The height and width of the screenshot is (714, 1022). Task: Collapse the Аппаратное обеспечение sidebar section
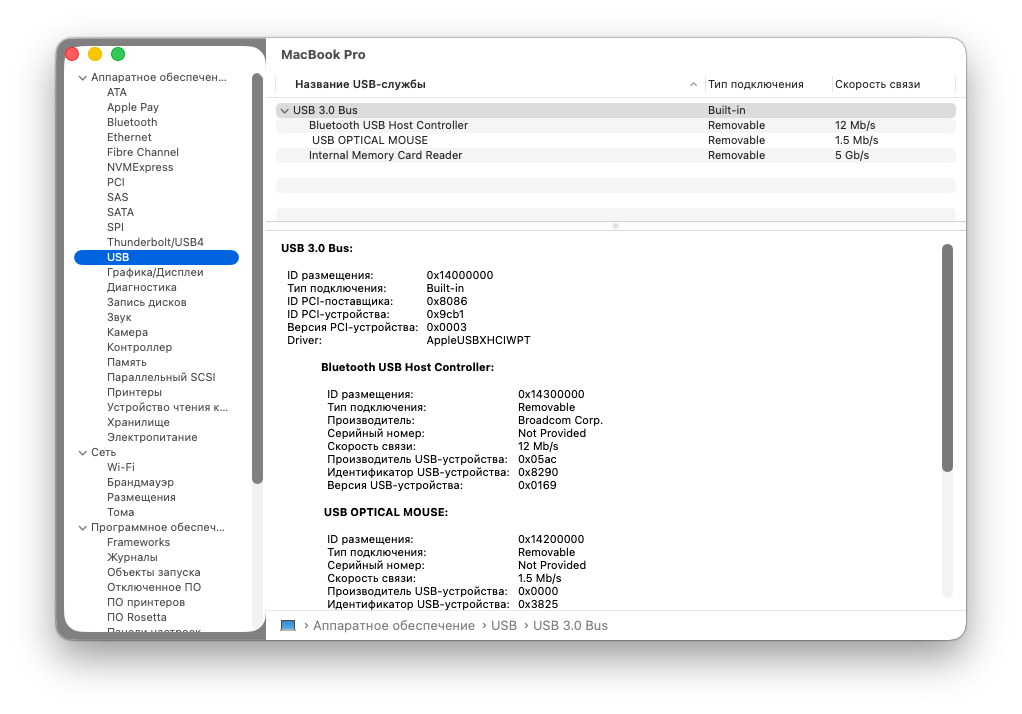[x=82, y=78]
